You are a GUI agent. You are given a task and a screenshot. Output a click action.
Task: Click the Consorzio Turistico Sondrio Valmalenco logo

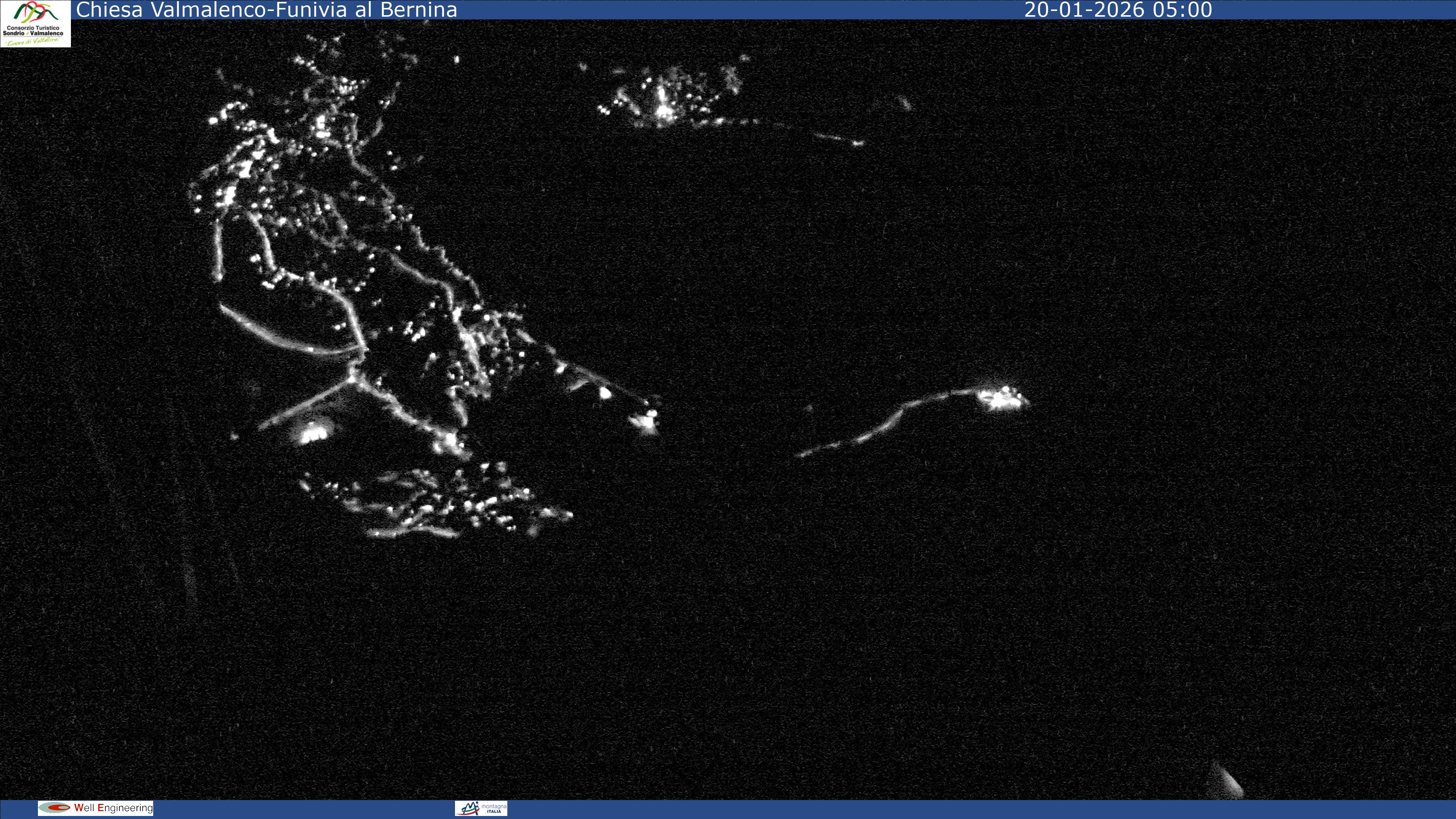(x=35, y=24)
